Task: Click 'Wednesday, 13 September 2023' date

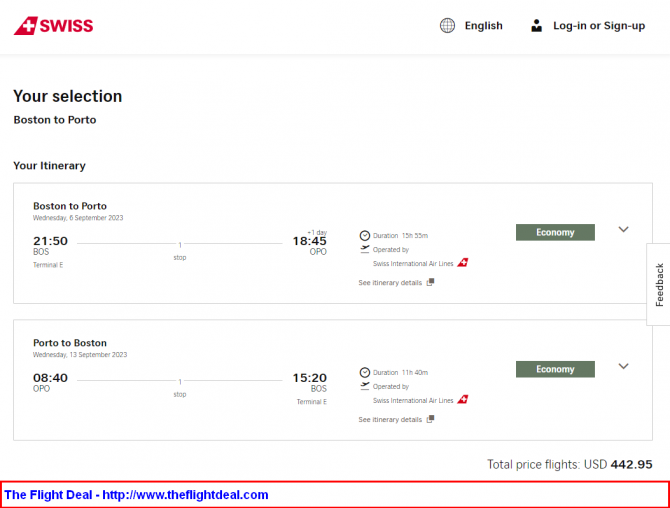Action: (80, 355)
